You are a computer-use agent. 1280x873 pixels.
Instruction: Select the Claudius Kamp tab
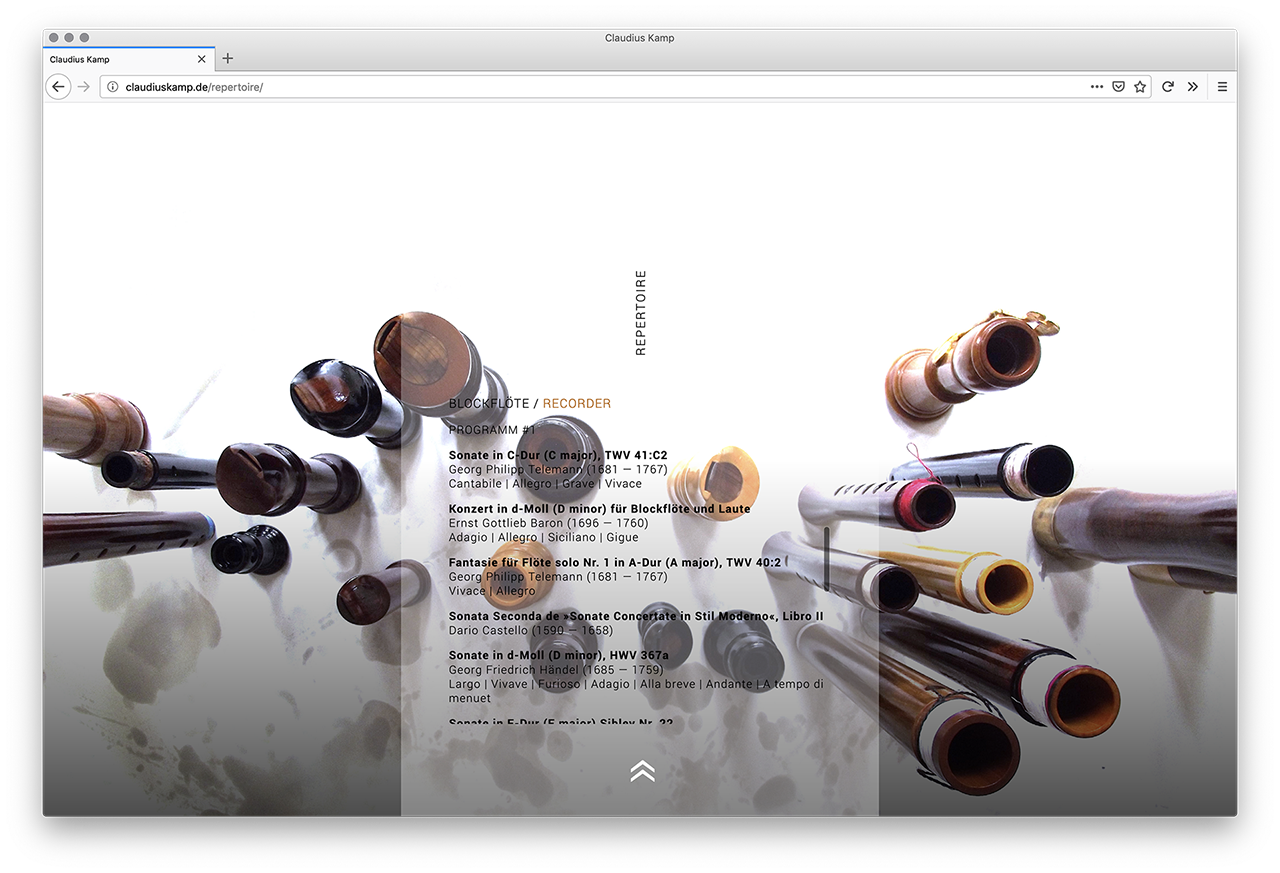[129, 59]
